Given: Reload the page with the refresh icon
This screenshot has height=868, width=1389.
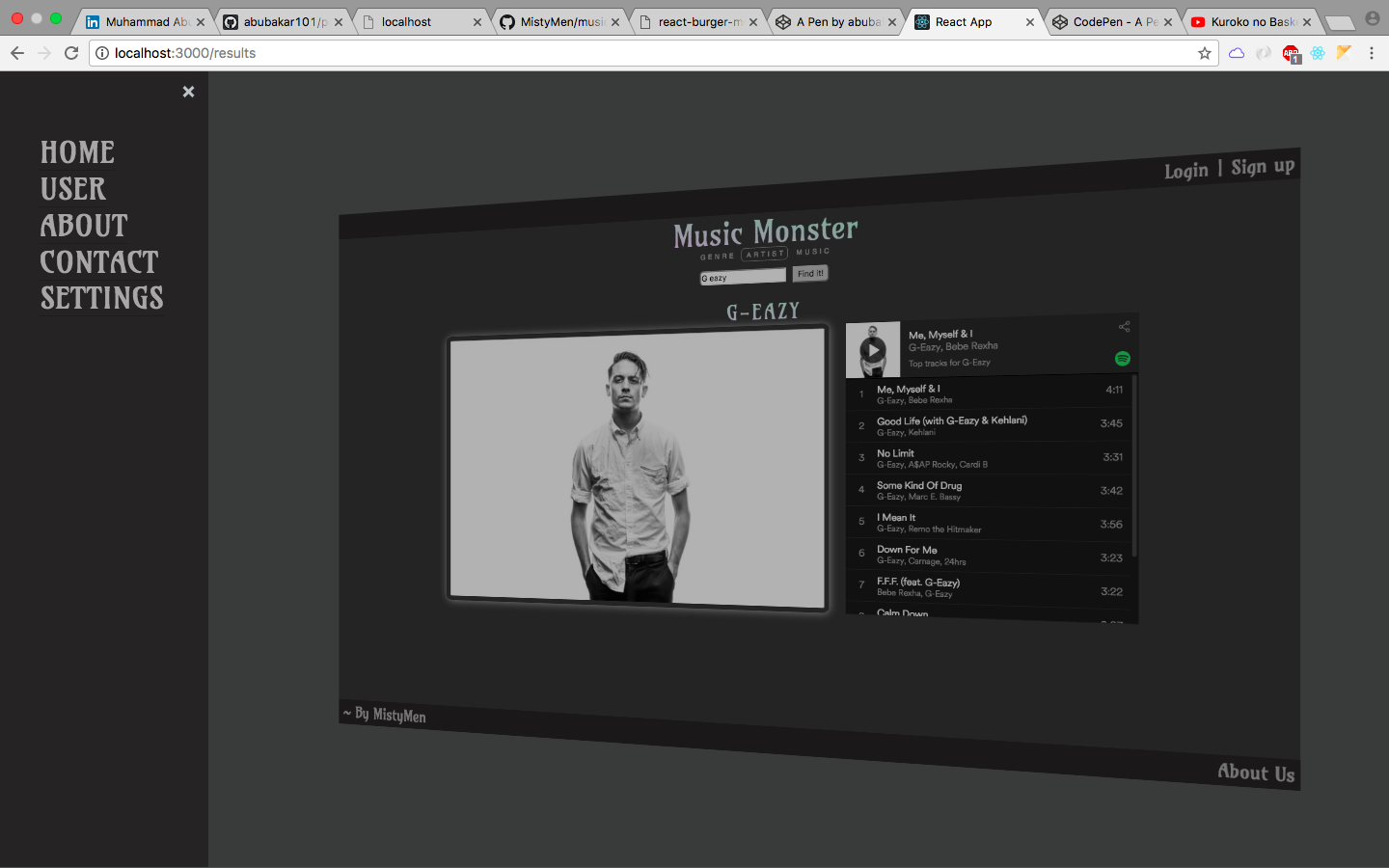Looking at the screenshot, I should tap(71, 53).
